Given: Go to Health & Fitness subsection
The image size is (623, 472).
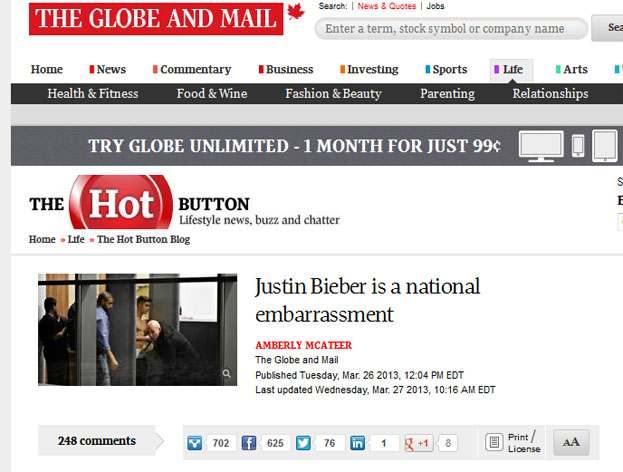Looking at the screenshot, I should pos(93,94).
